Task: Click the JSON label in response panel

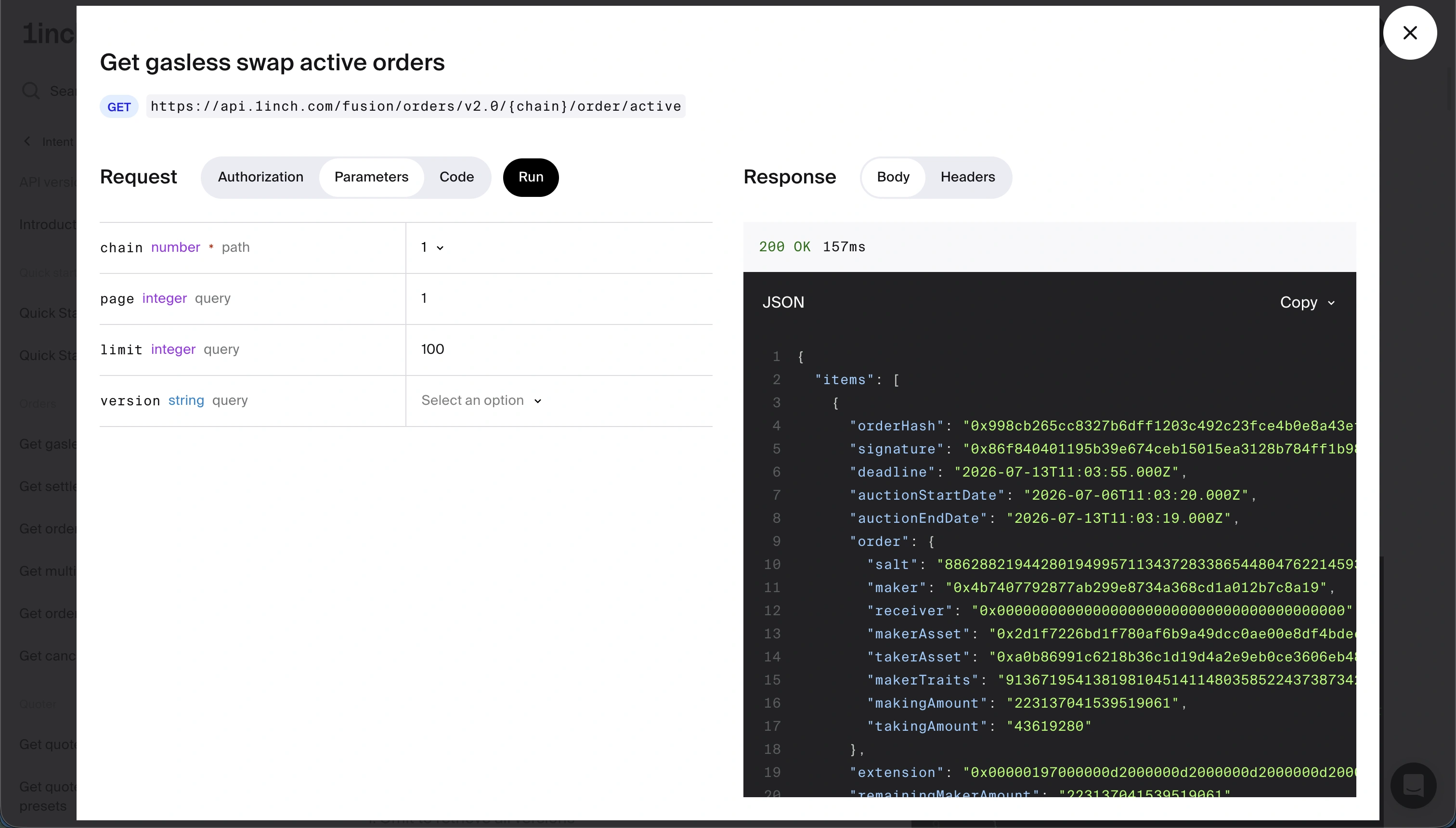Action: tap(783, 302)
